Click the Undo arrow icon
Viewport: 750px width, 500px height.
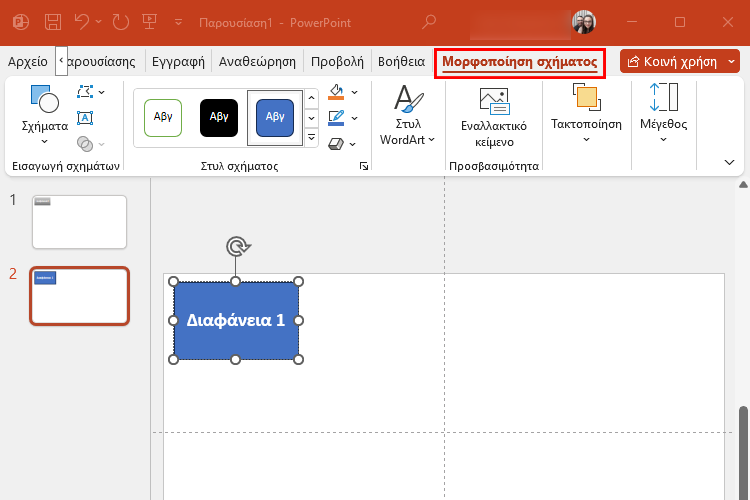[82, 22]
